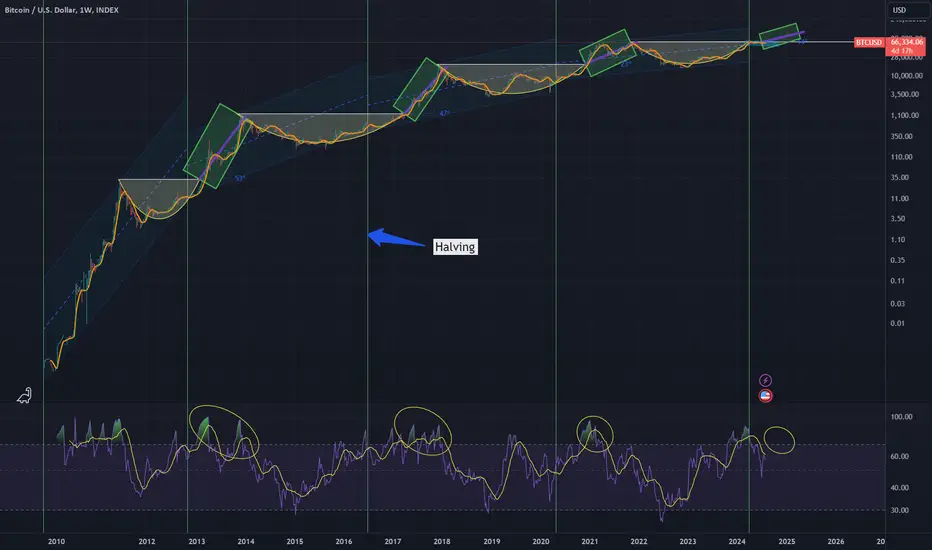
Task: Click the 10,000.00 price axis label
Action: pos(906,76)
